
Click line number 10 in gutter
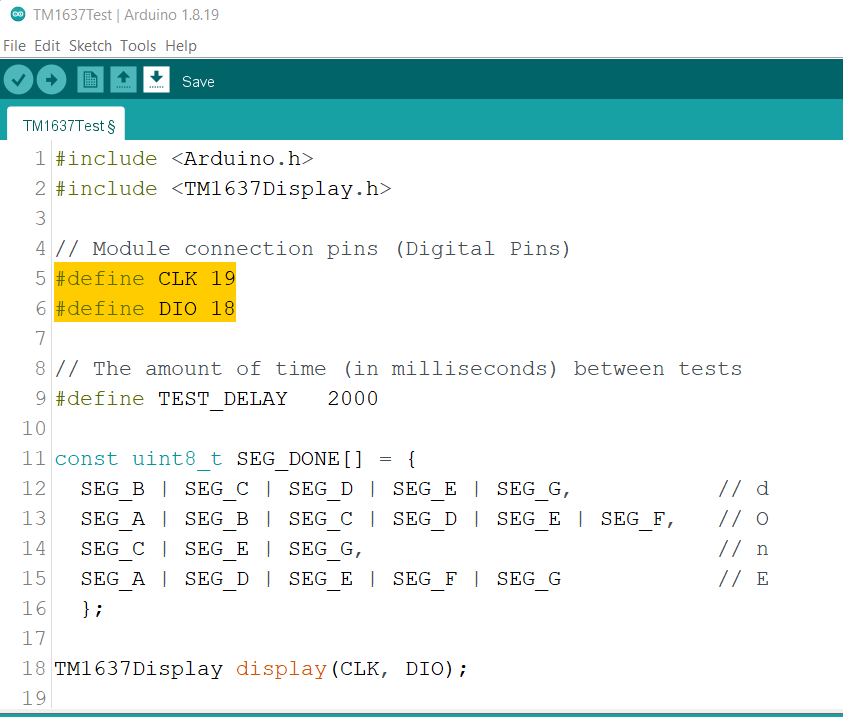(x=34, y=429)
